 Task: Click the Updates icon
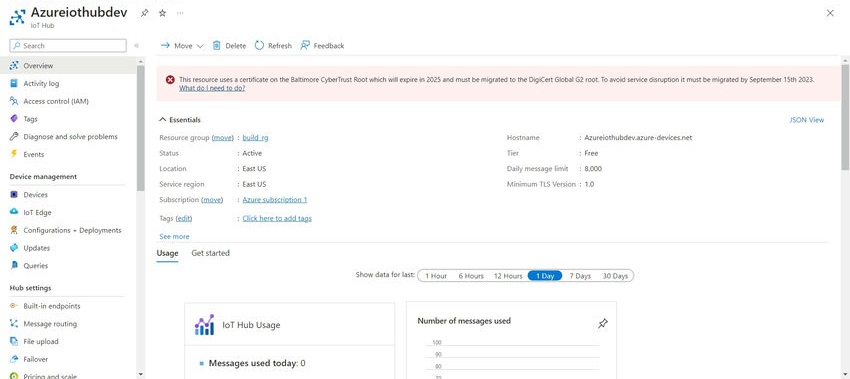pos(14,248)
